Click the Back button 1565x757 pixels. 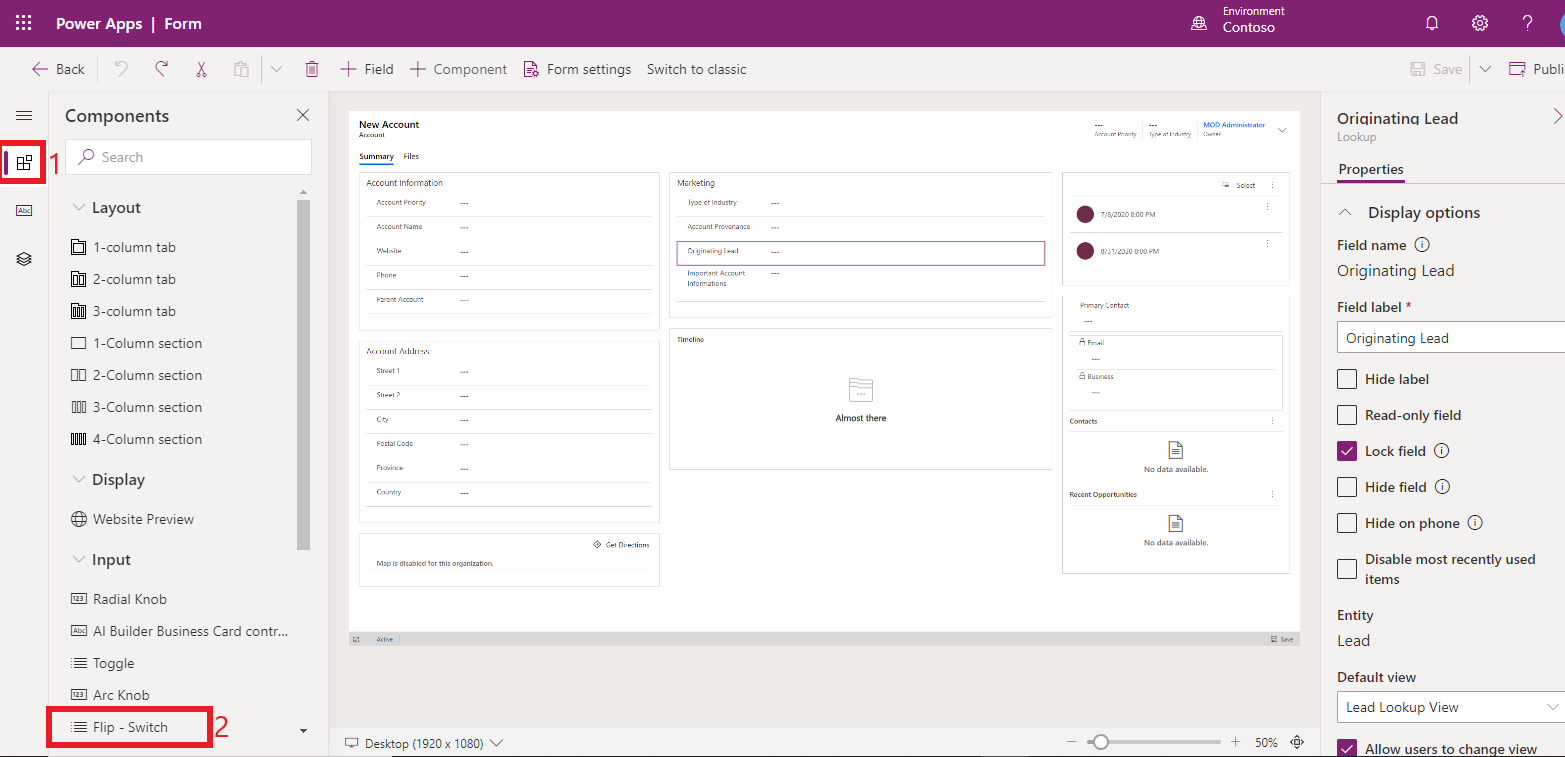click(x=58, y=69)
